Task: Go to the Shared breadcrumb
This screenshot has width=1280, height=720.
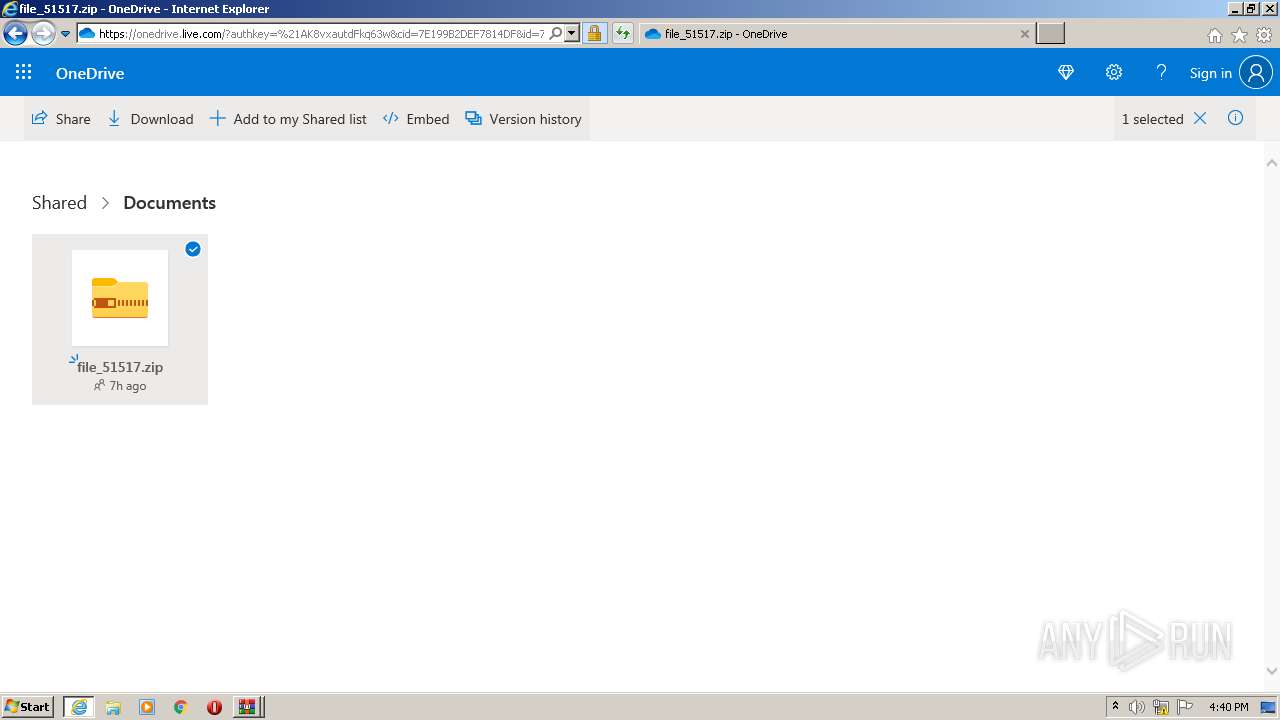Action: coord(59,203)
